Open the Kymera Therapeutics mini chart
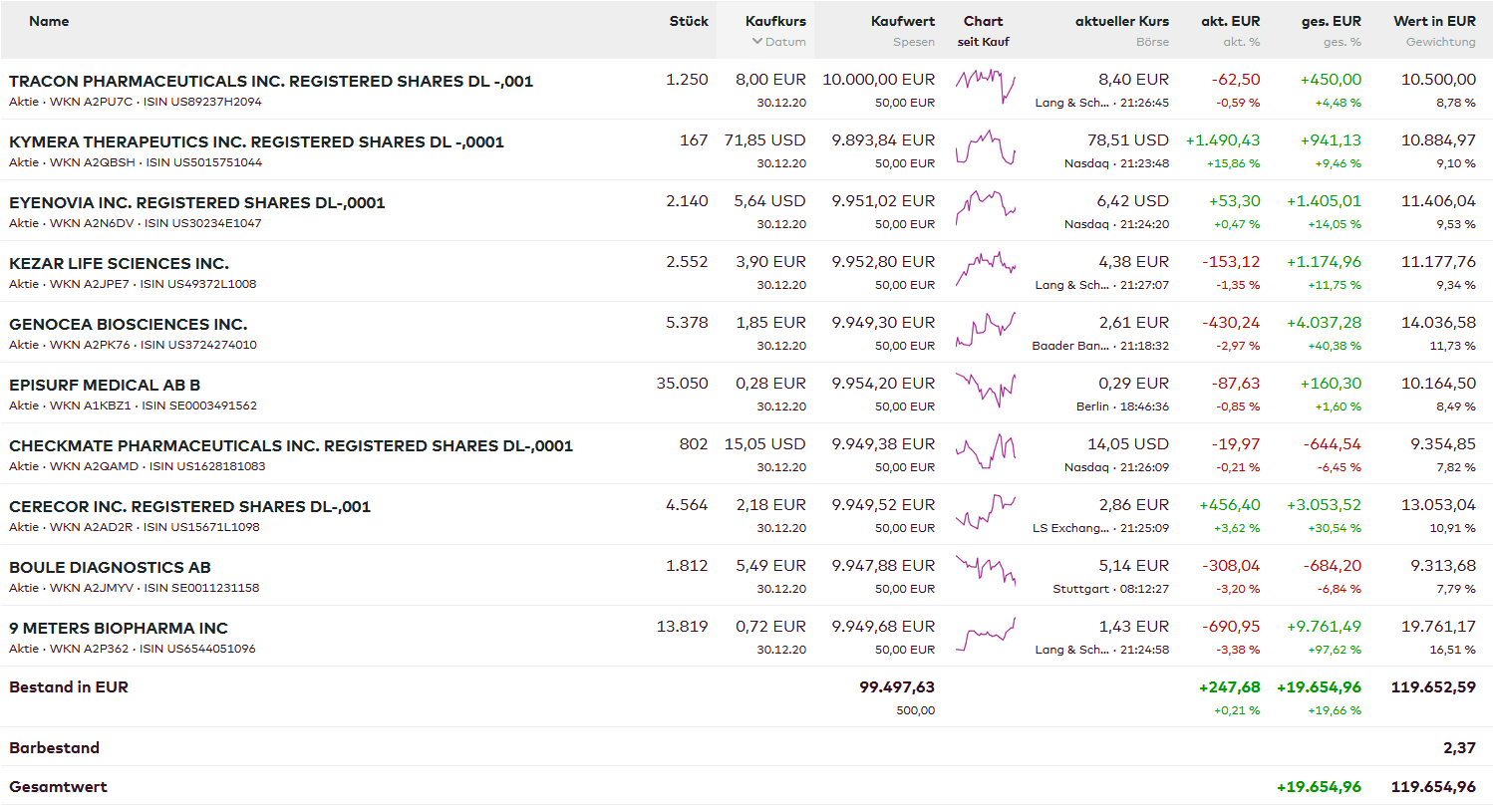1493x812 pixels. [985, 147]
